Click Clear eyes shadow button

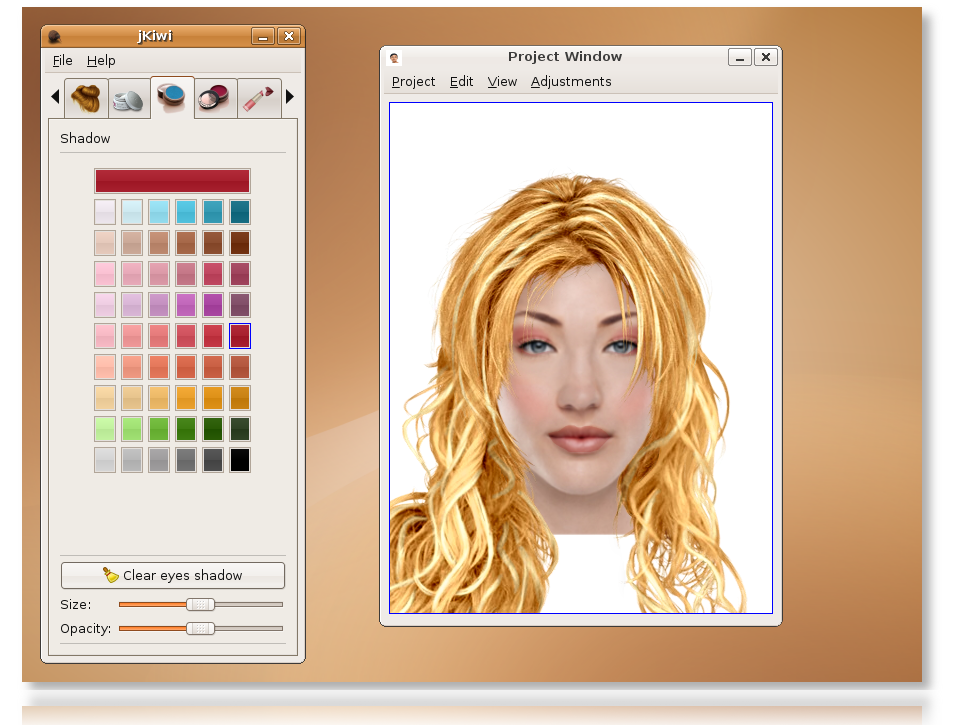click(173, 576)
